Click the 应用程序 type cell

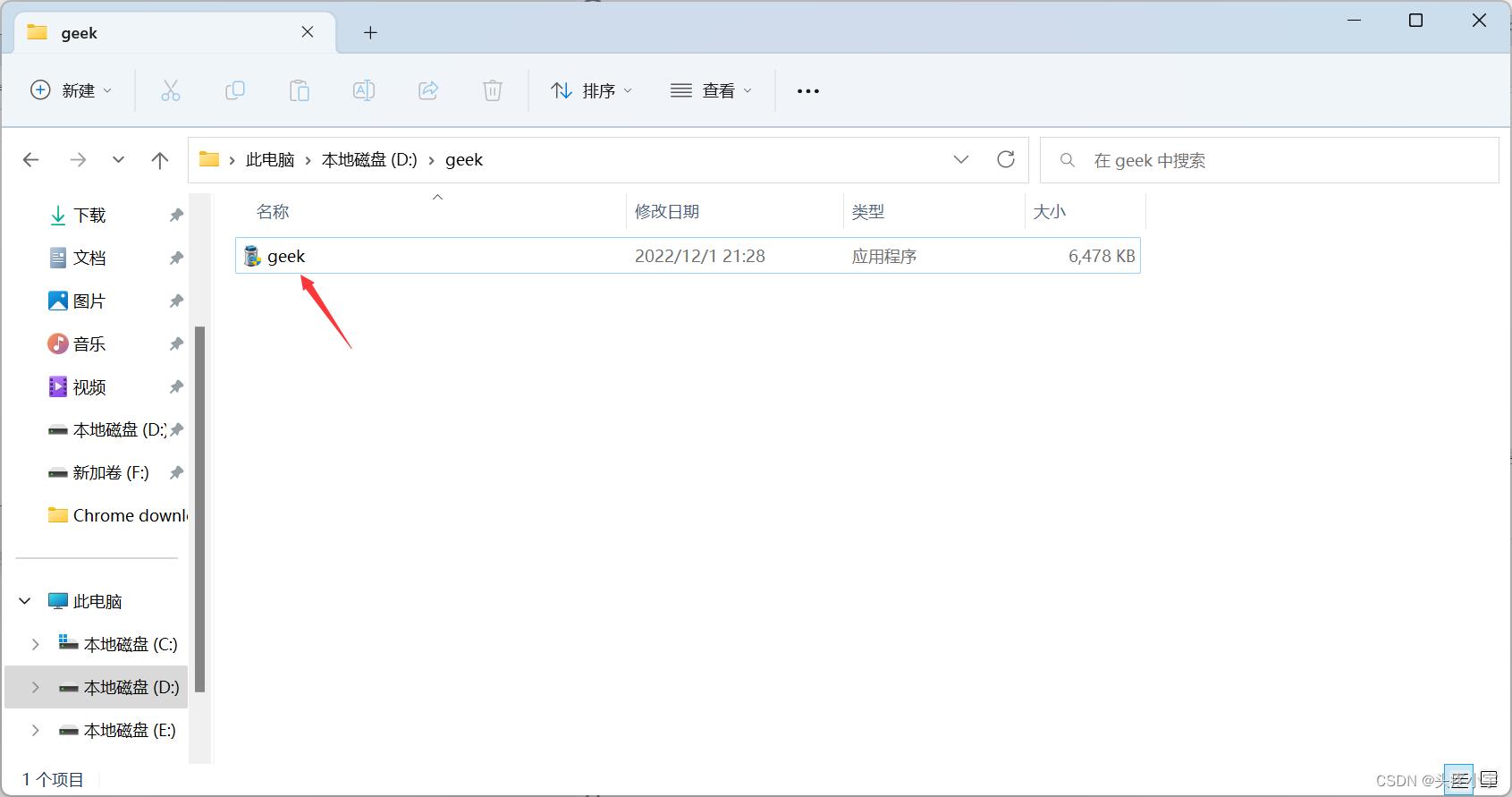[x=884, y=256]
